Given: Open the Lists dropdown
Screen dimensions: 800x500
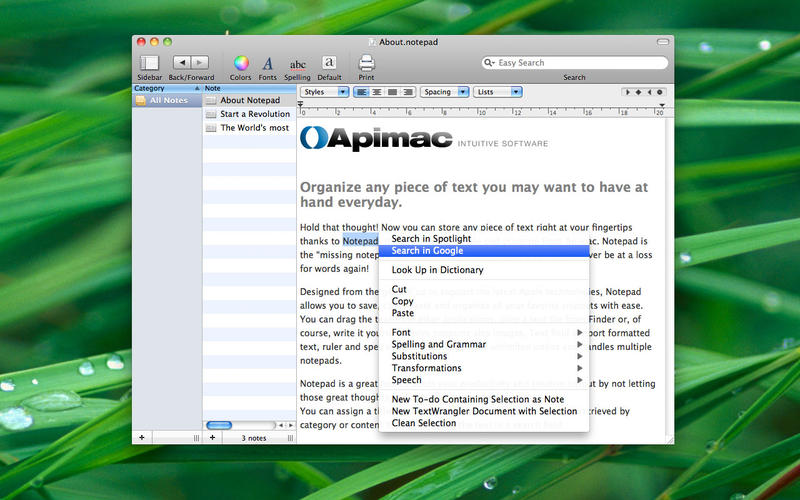Looking at the screenshot, I should pos(498,92).
